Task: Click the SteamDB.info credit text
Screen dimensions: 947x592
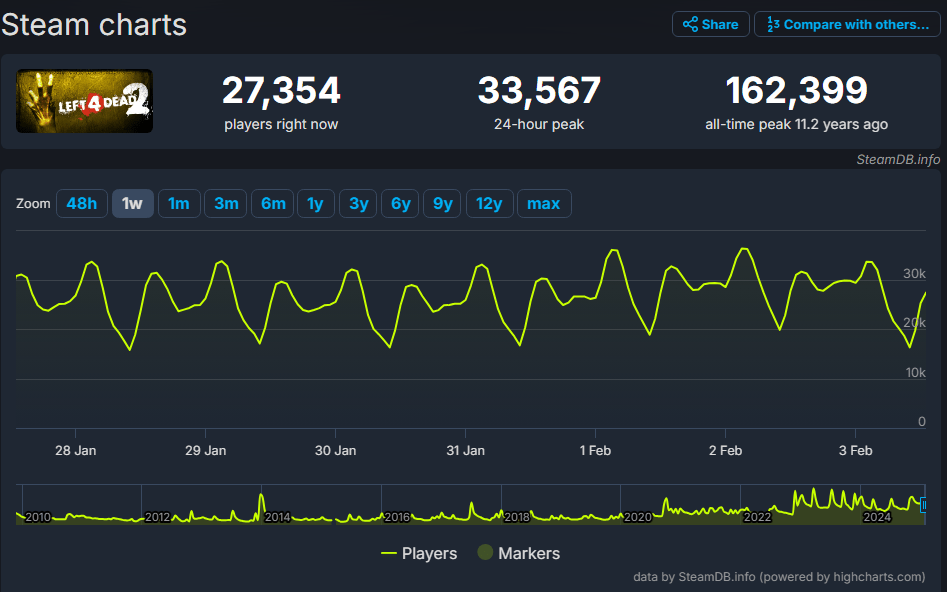Action: [897, 159]
